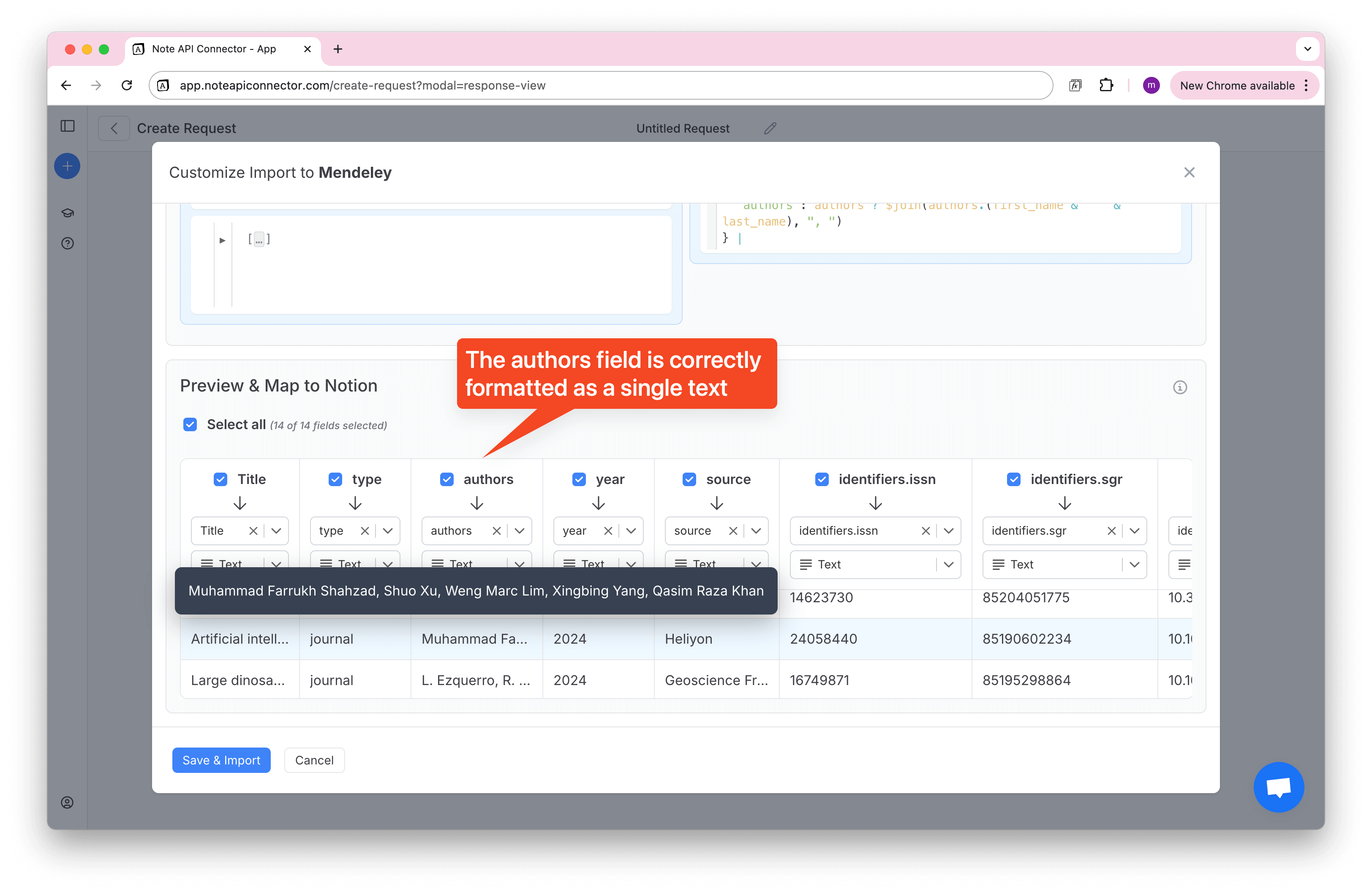Uncheck the year field checkbox
This screenshot has height=892, width=1372.
[x=579, y=479]
